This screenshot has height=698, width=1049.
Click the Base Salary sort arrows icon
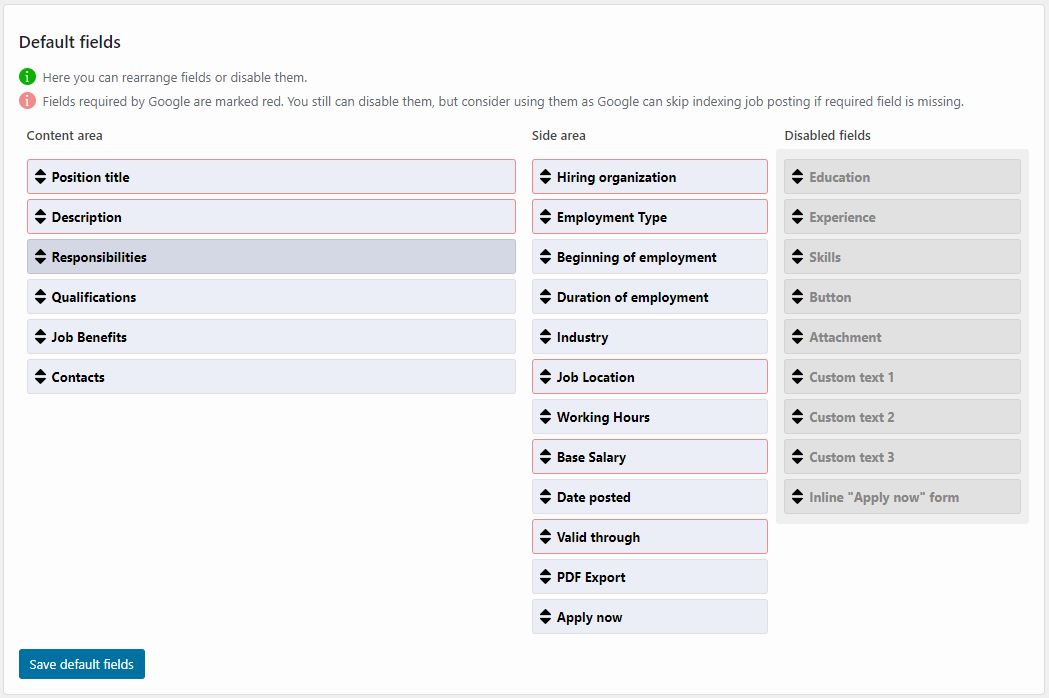(x=545, y=457)
